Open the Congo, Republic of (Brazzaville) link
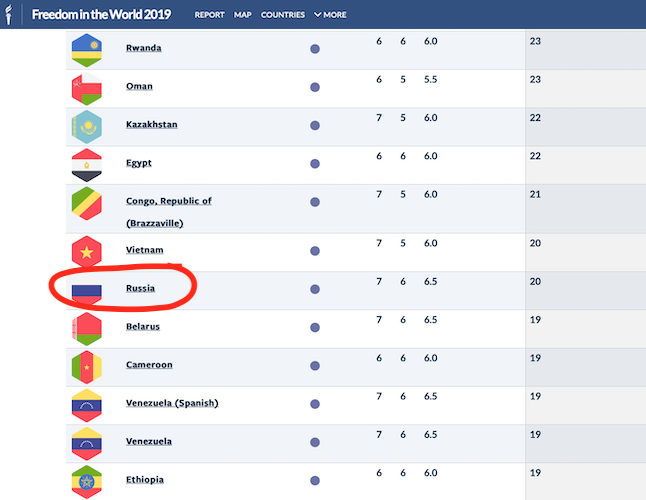 (x=168, y=201)
